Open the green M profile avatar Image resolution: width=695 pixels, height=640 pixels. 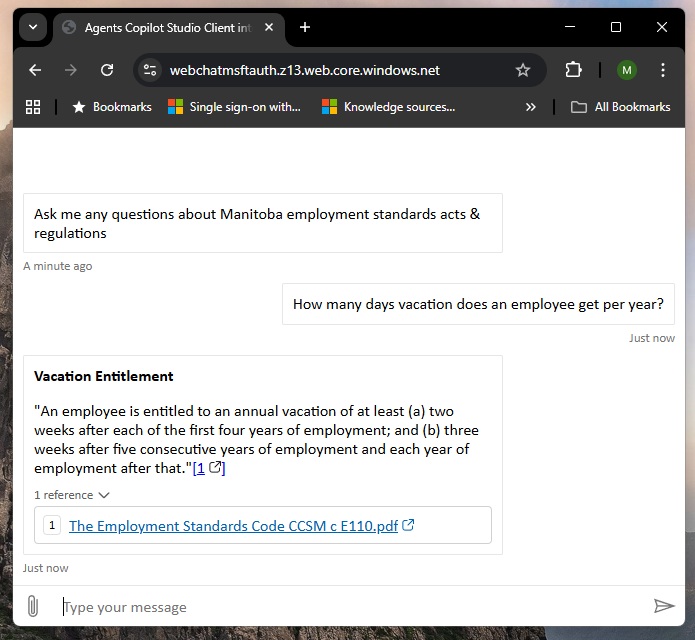click(626, 70)
